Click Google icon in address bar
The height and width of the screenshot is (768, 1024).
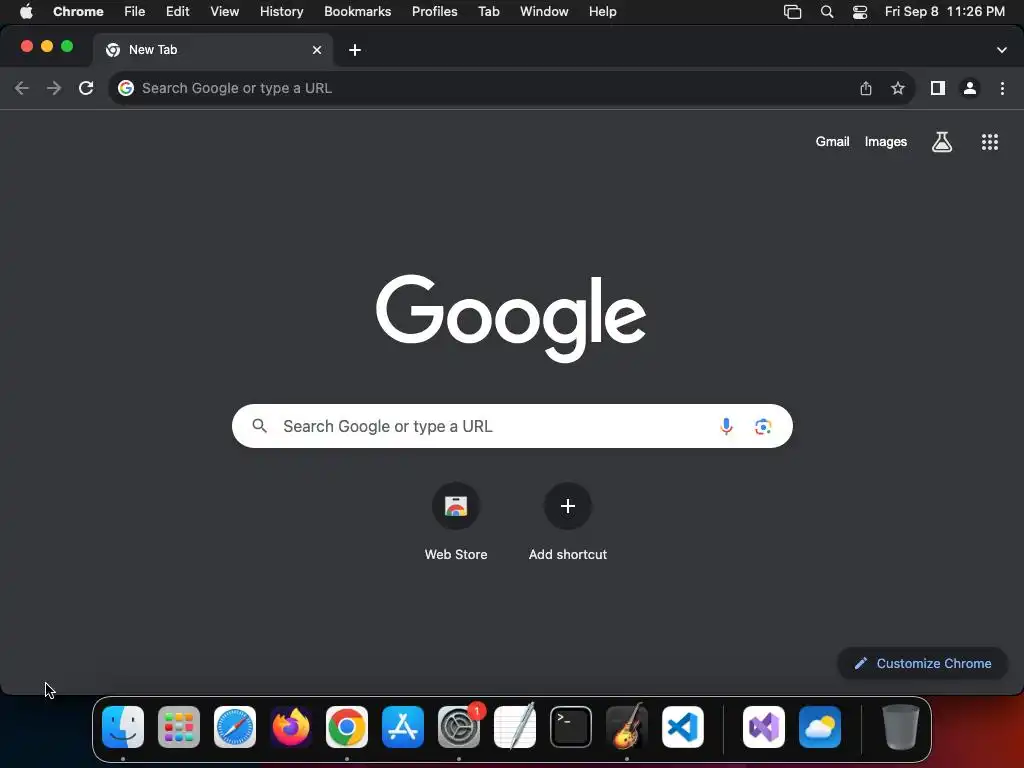126,88
